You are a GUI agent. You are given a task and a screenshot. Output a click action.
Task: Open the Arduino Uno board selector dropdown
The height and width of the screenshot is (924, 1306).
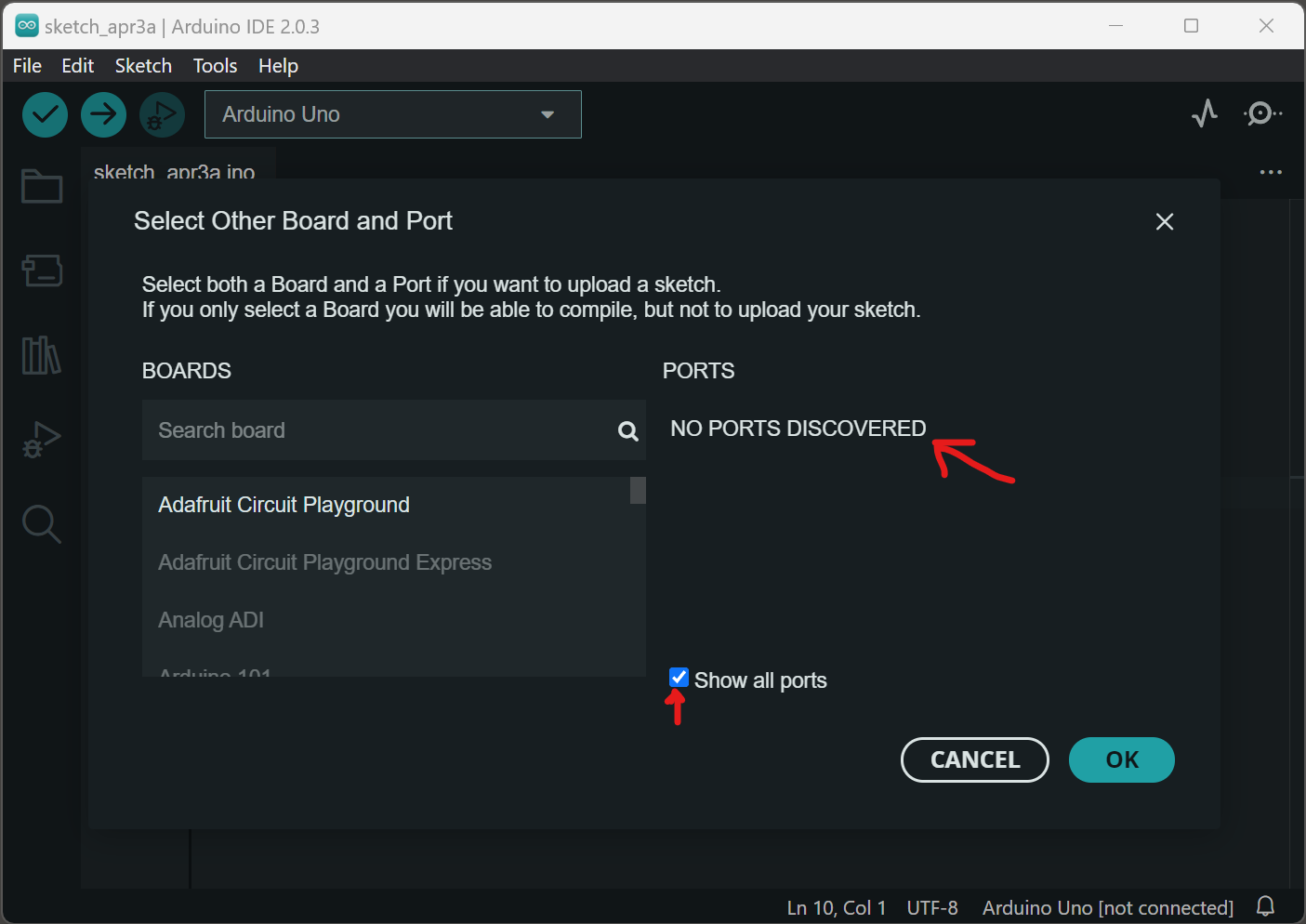click(393, 114)
